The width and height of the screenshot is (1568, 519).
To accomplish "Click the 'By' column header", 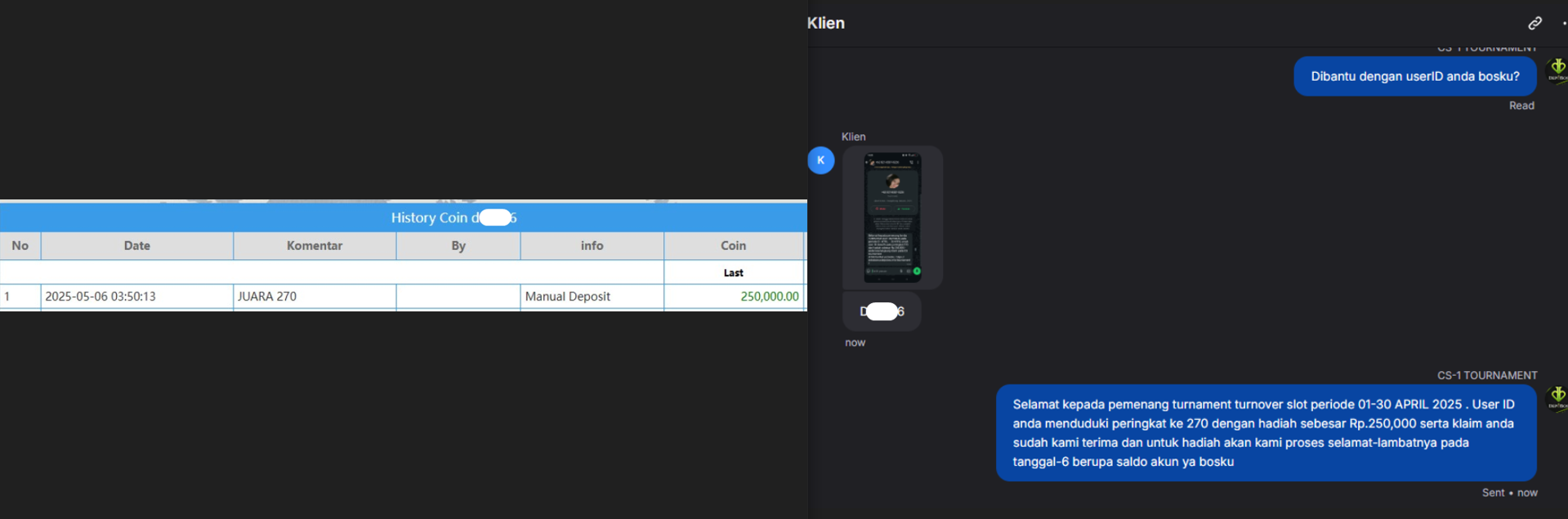I will point(458,246).
